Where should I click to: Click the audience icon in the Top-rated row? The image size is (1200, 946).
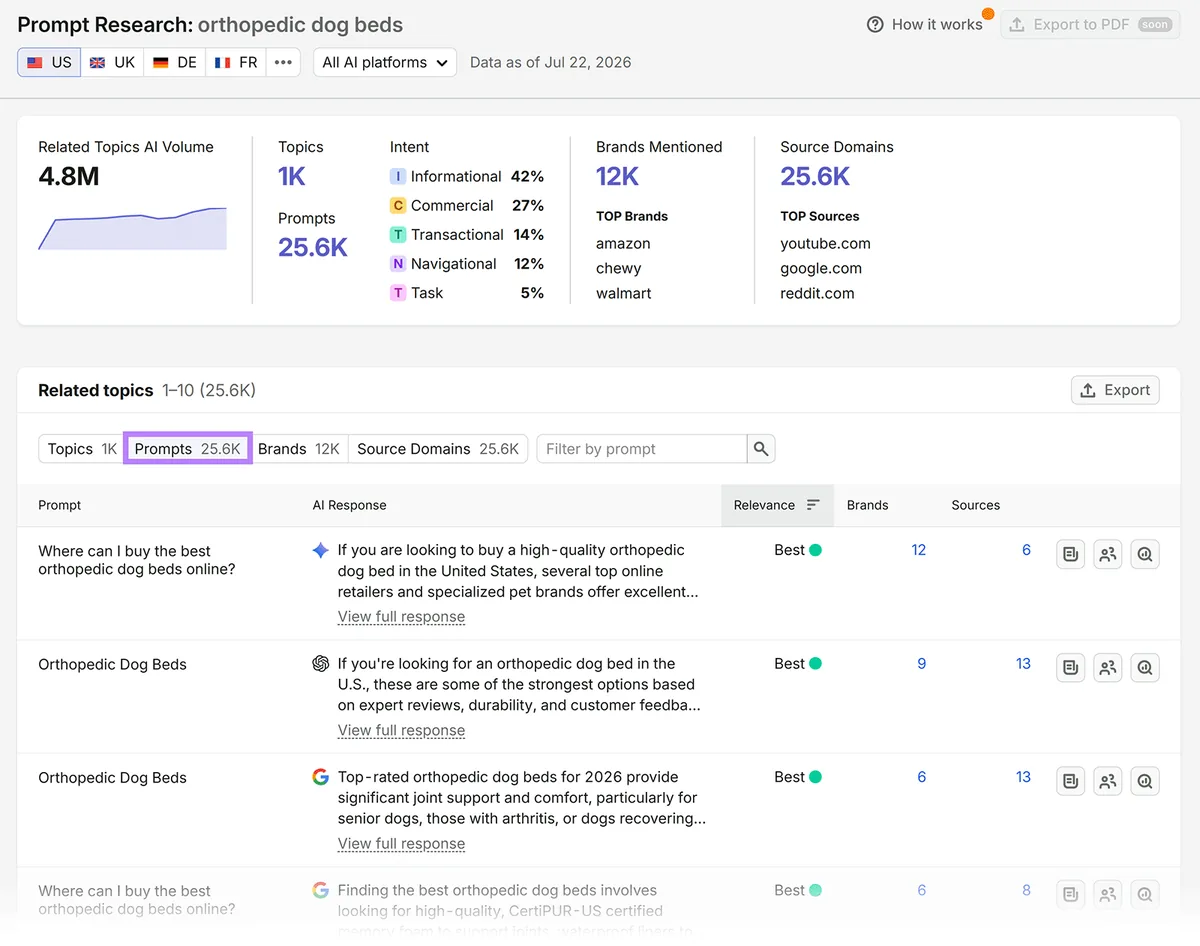coord(1108,781)
